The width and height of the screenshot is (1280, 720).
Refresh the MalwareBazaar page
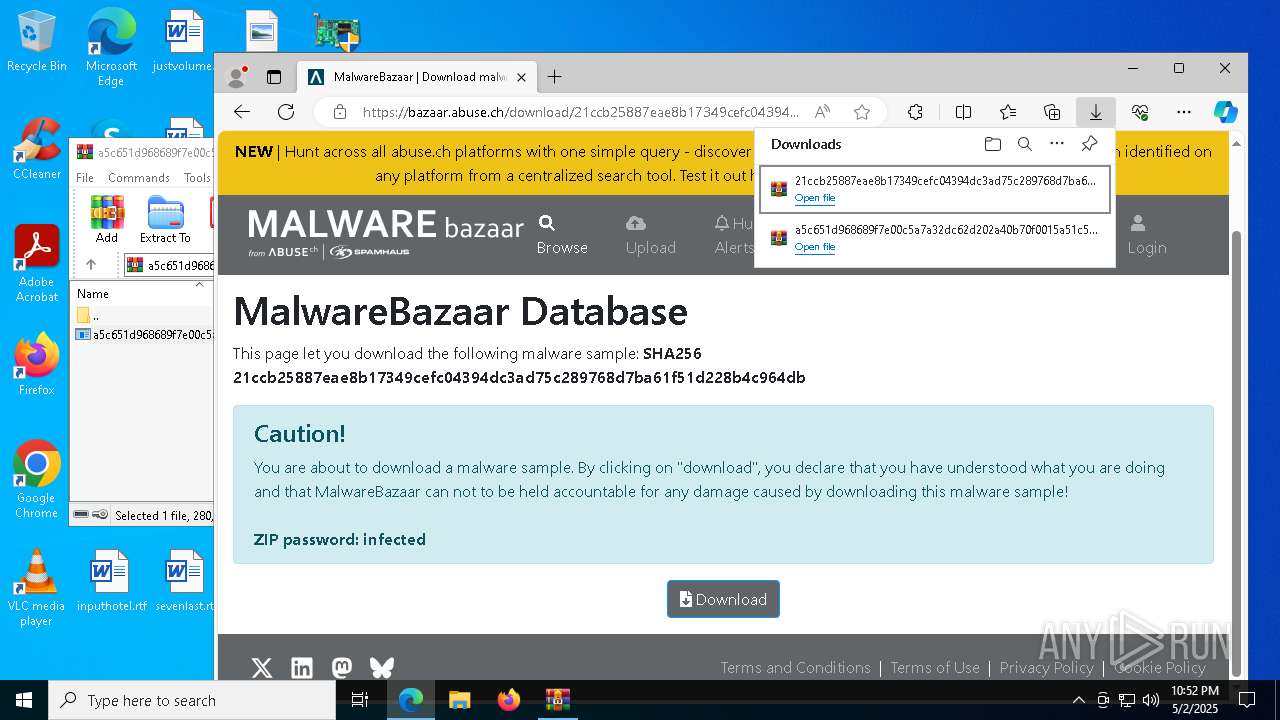pos(286,112)
